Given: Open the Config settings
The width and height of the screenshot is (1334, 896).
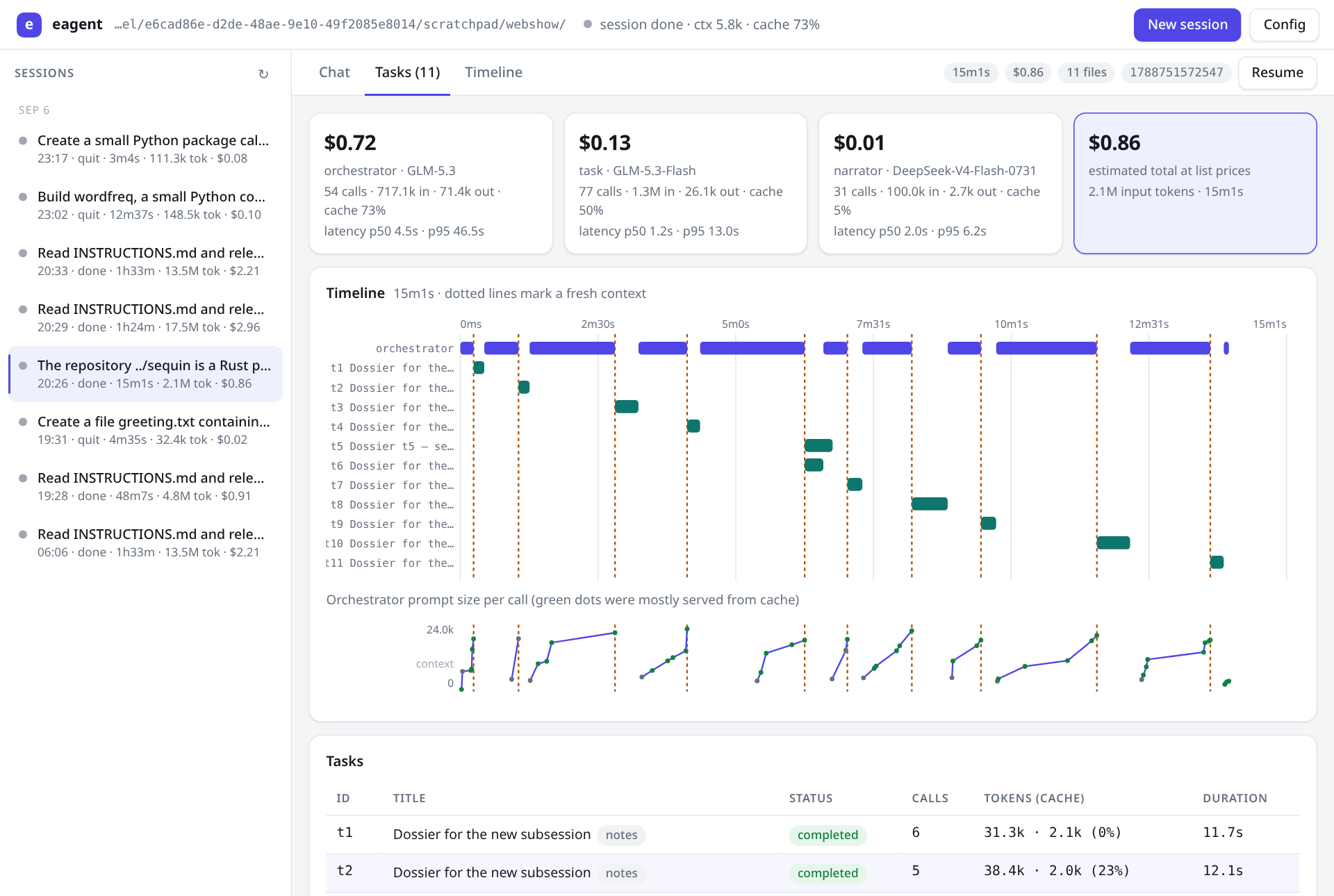Looking at the screenshot, I should (1284, 24).
